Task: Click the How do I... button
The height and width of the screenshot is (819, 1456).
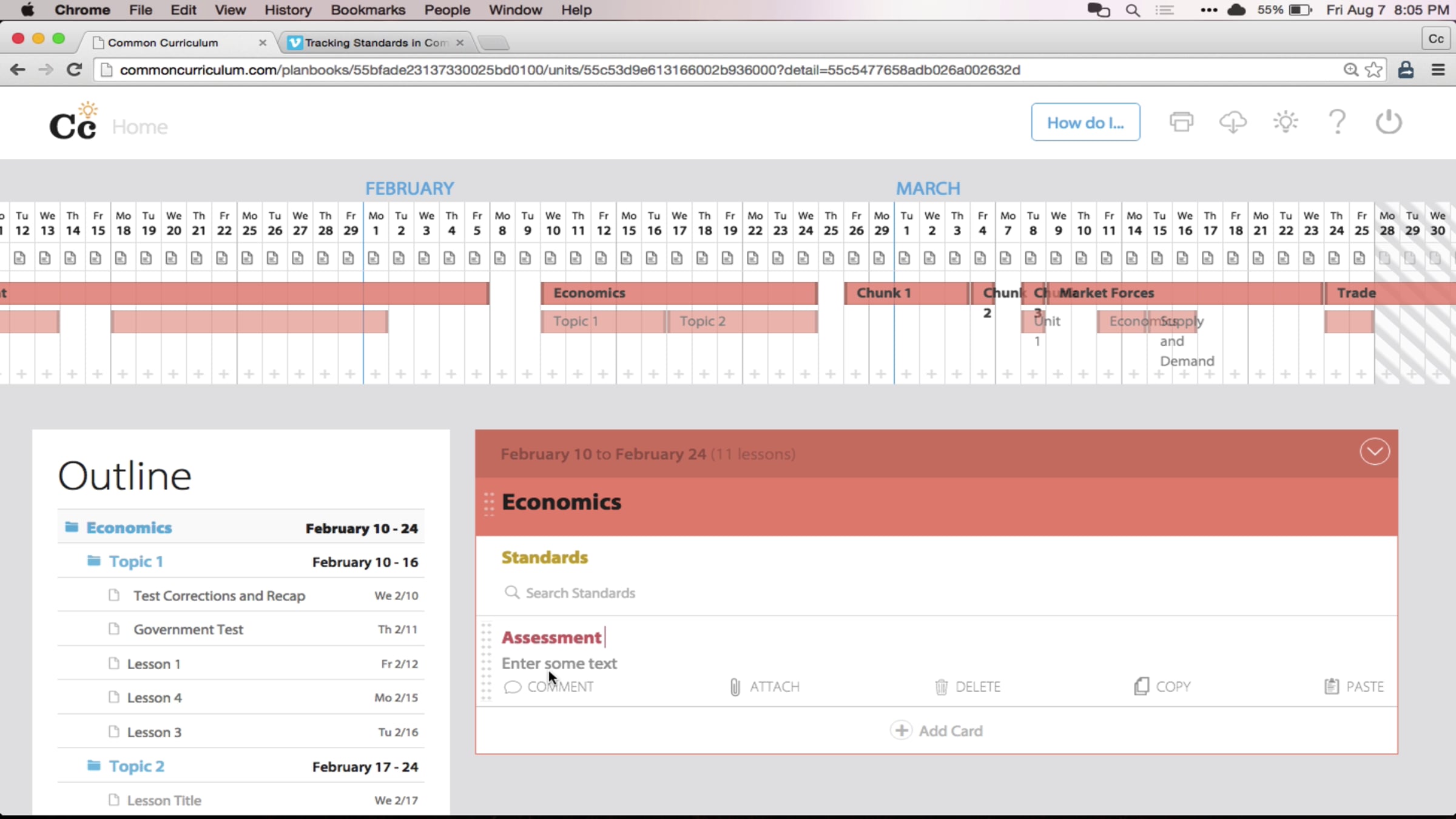Action: click(x=1085, y=123)
